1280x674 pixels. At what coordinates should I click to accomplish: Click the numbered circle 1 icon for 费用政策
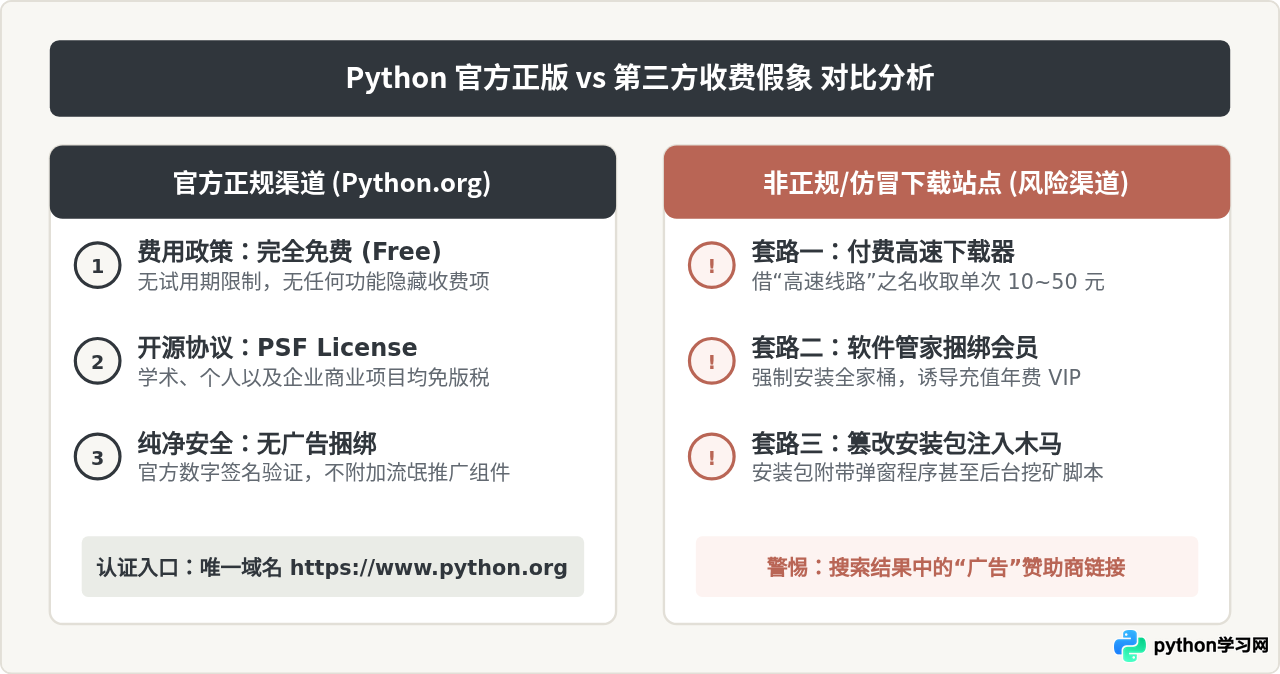97,266
